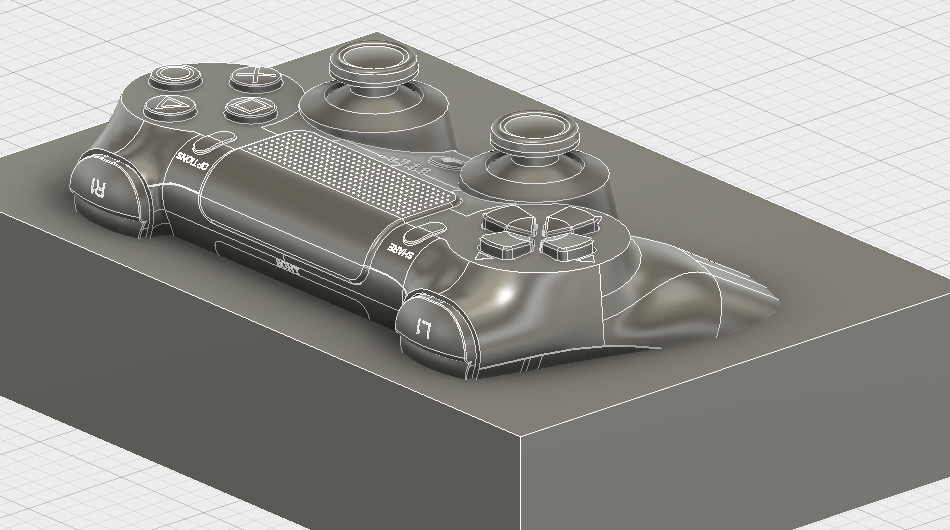
Task: Select the Cross face button on the controller
Action: pyautogui.click(x=256, y=78)
